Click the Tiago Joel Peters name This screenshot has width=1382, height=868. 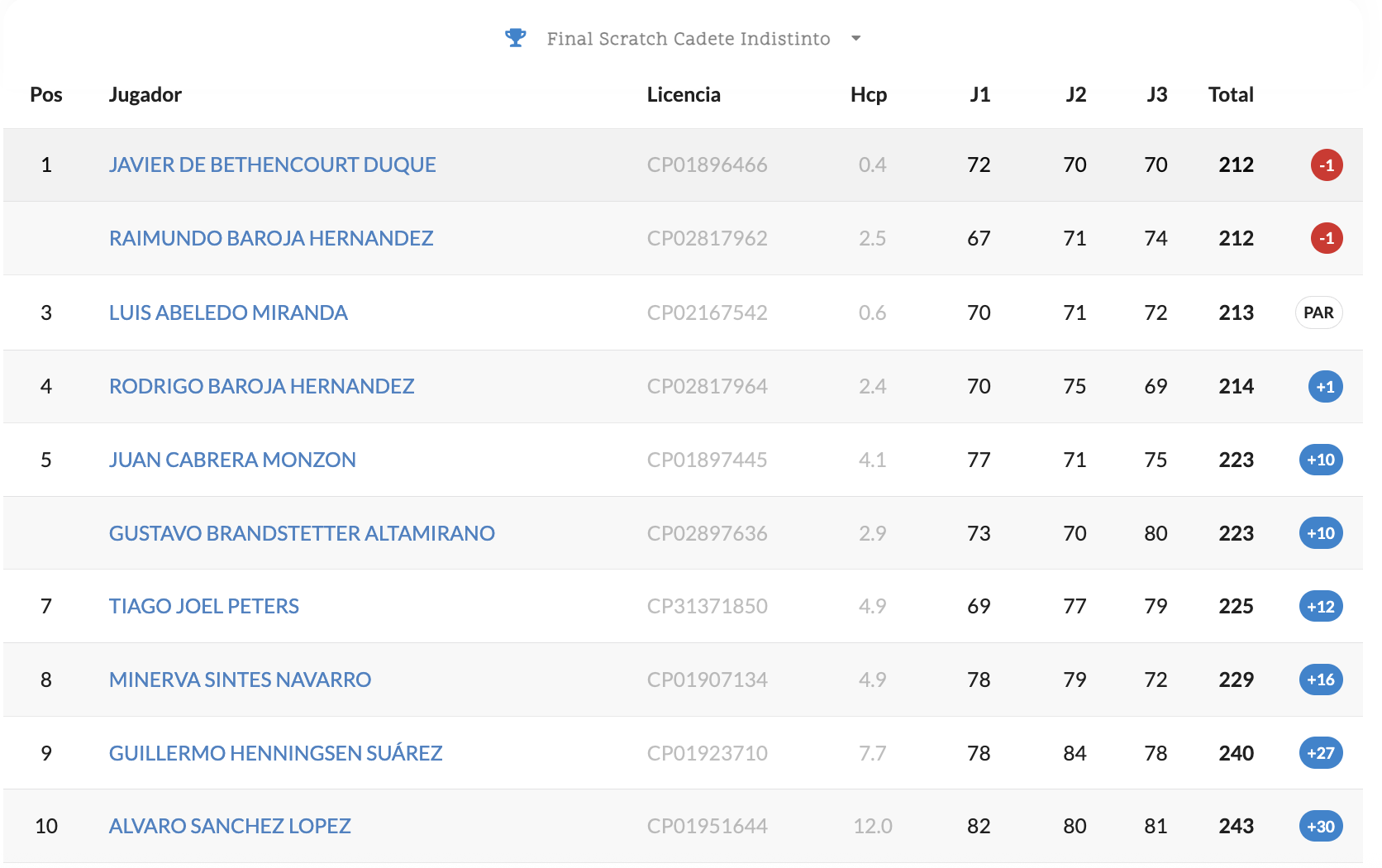204,606
